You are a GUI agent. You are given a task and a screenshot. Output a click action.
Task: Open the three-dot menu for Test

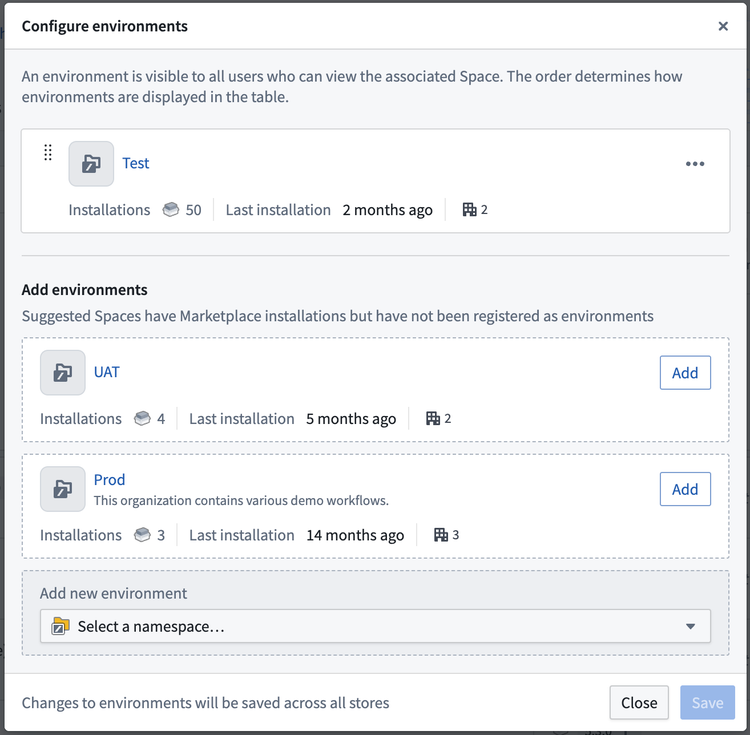point(695,164)
